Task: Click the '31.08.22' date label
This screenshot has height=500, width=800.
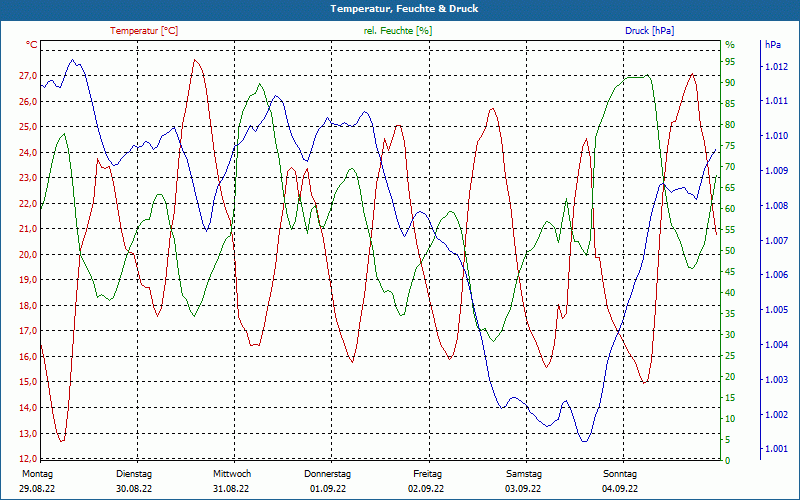Action: click(x=231, y=489)
